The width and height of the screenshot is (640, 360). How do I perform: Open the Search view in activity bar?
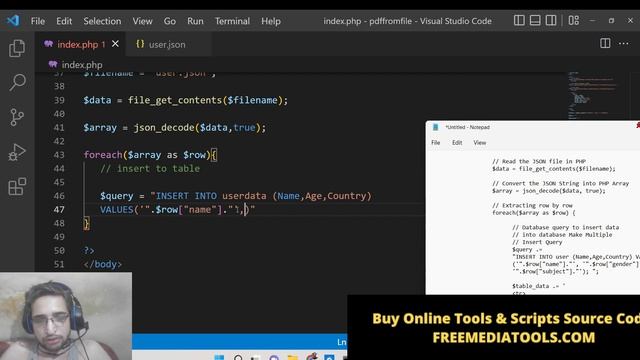coord(17,82)
